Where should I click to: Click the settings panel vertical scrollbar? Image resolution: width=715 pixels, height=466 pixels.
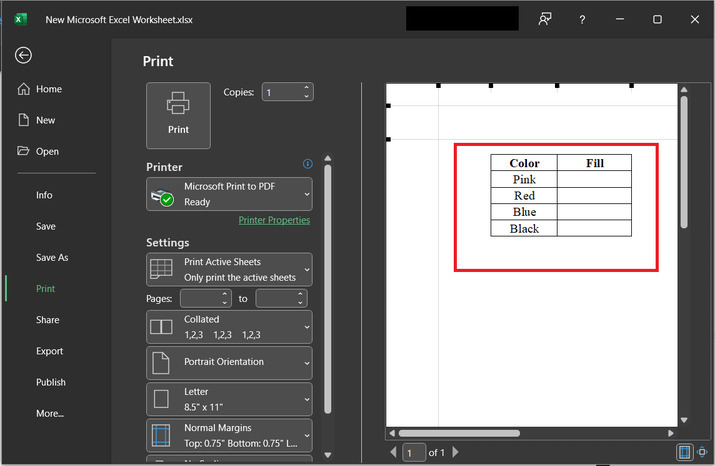328,289
